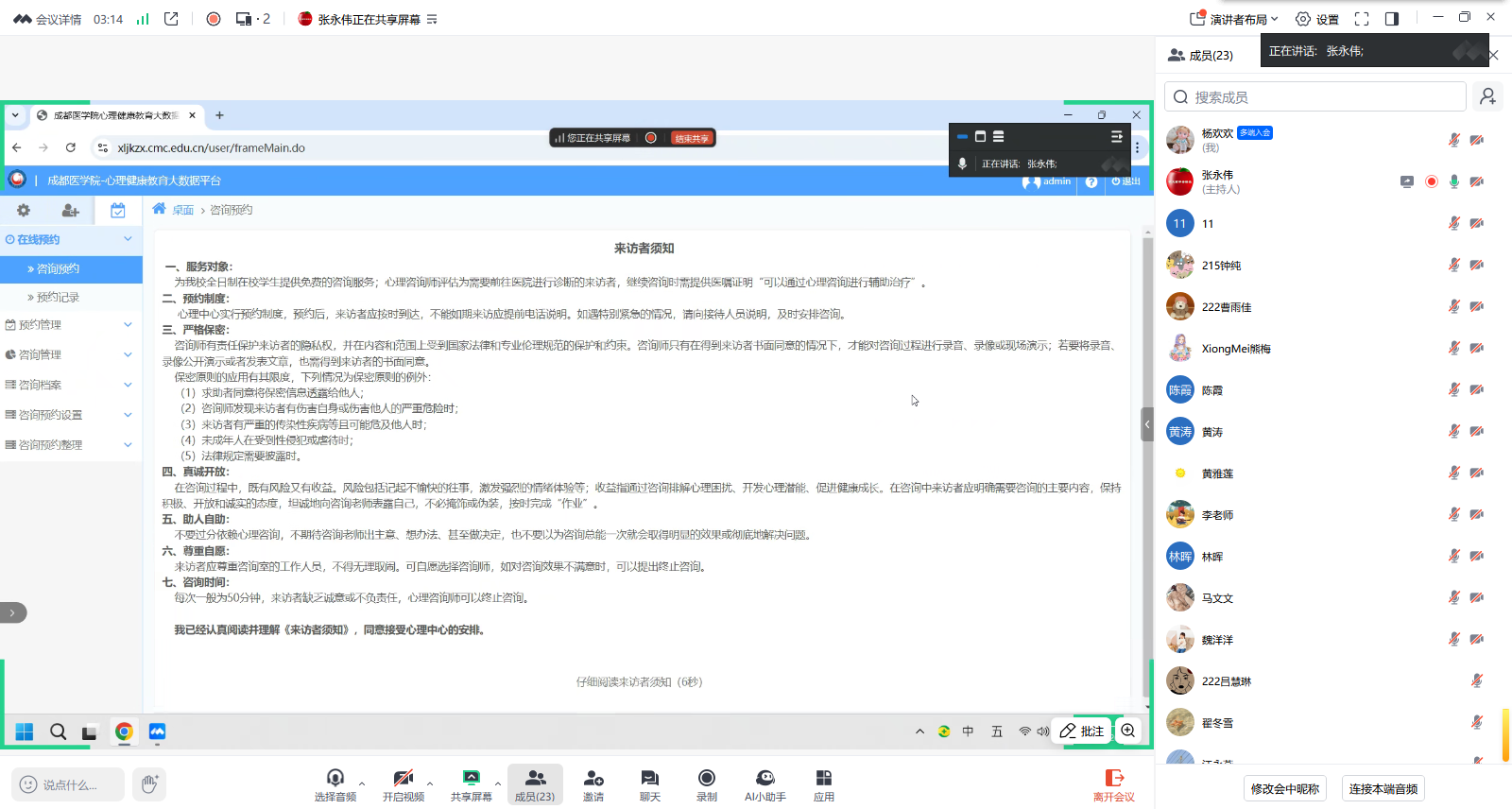
Task: Click the red recording indicator icon in title bar
Action: point(214,19)
